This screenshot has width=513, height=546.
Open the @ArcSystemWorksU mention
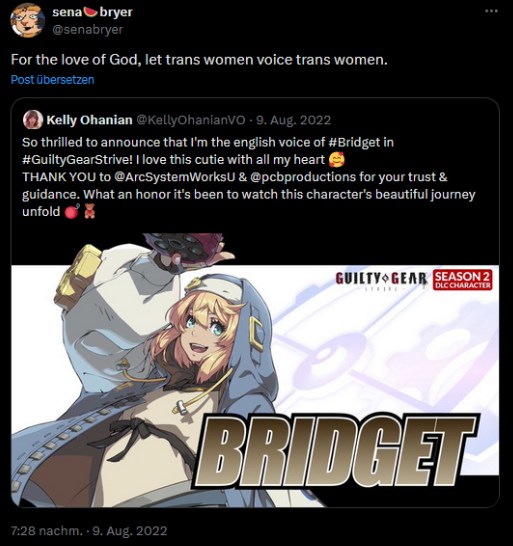coord(175,177)
